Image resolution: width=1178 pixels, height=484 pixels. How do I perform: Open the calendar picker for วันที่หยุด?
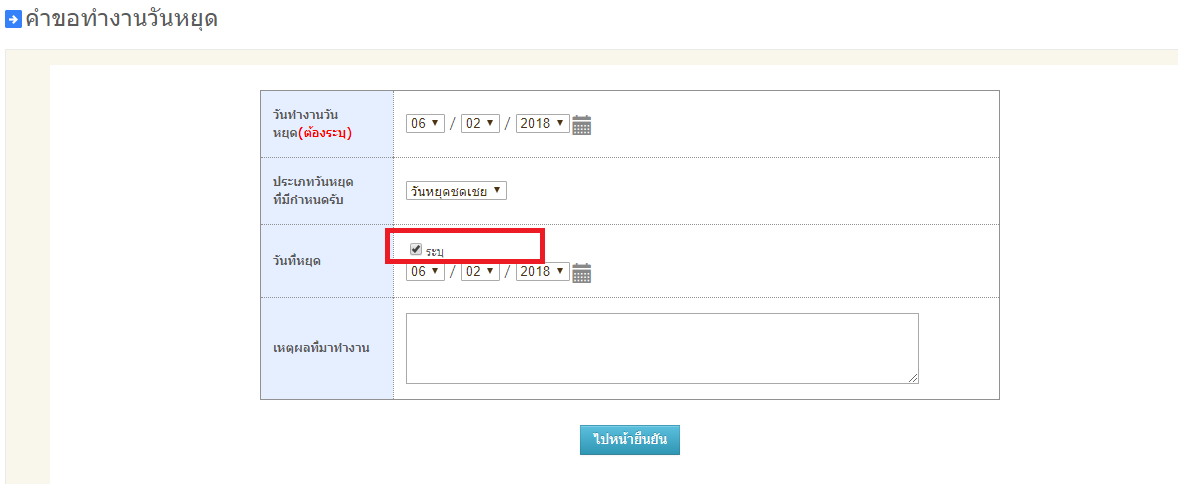(582, 273)
